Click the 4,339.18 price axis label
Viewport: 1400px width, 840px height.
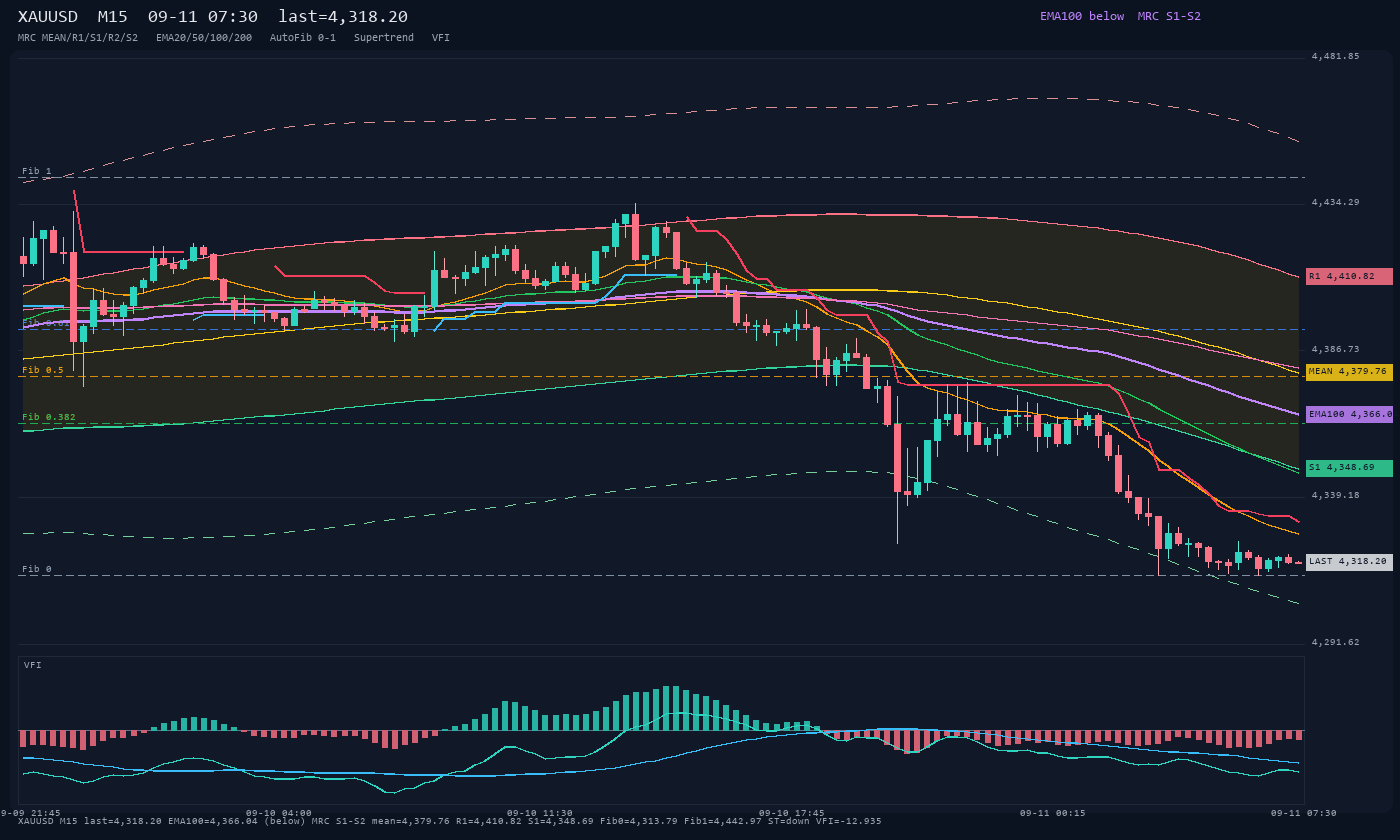tap(1336, 495)
